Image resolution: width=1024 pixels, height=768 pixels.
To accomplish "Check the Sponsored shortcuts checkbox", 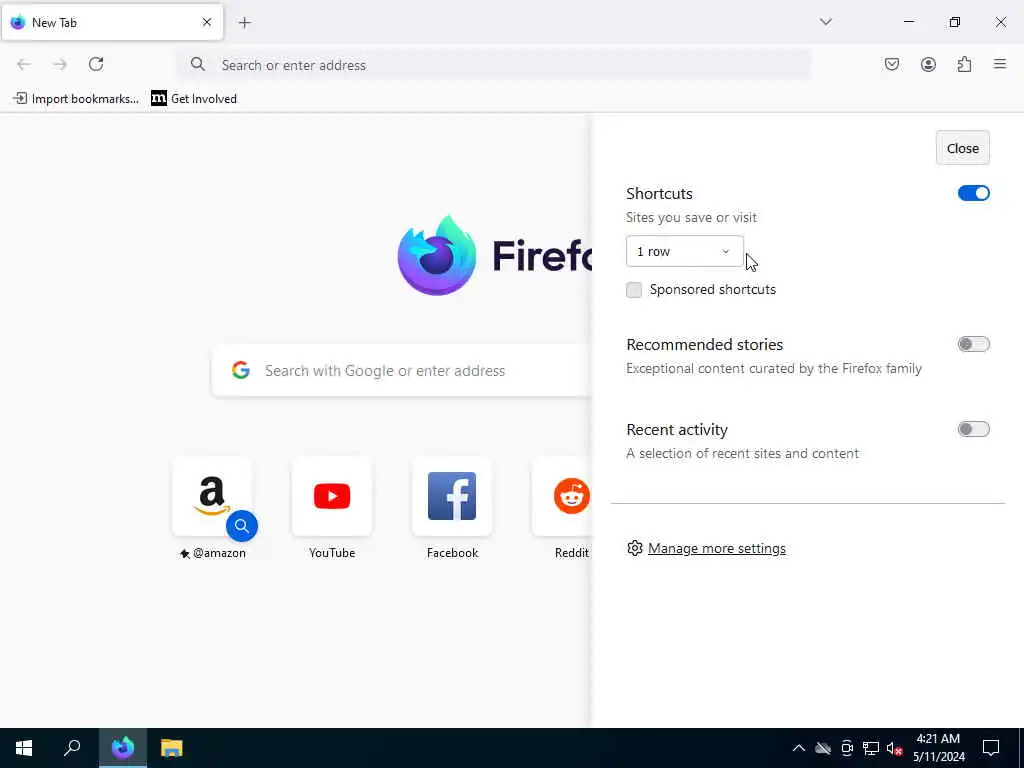I will coord(634,290).
